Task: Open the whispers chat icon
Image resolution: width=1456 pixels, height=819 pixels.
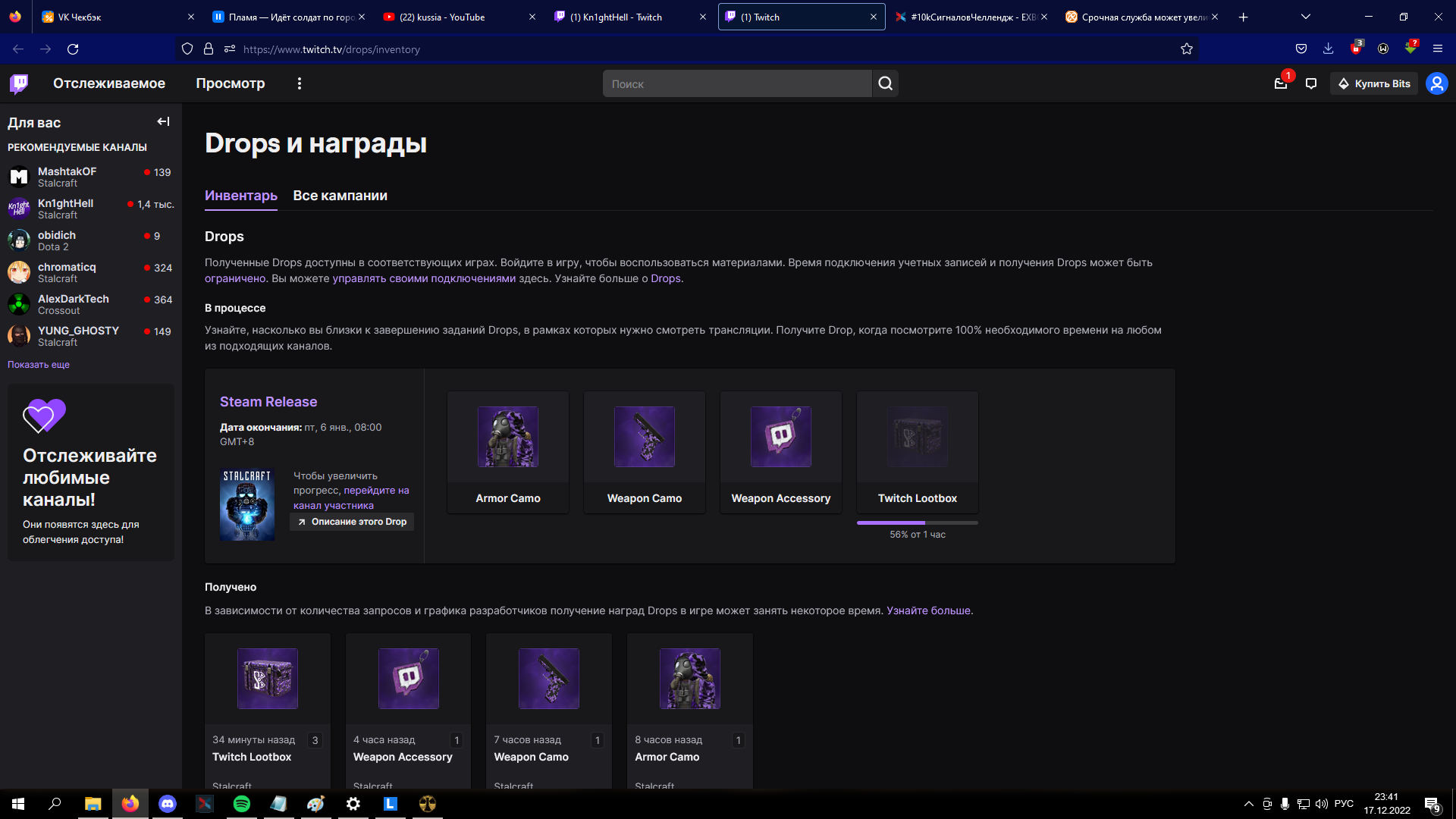Action: click(x=1311, y=83)
